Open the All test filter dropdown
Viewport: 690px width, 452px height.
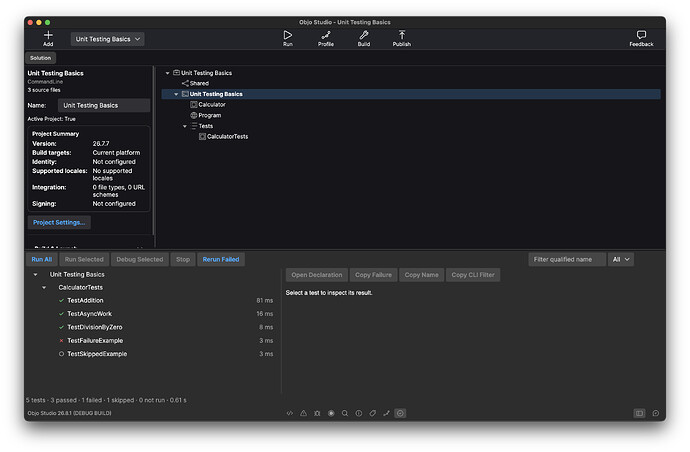620,260
